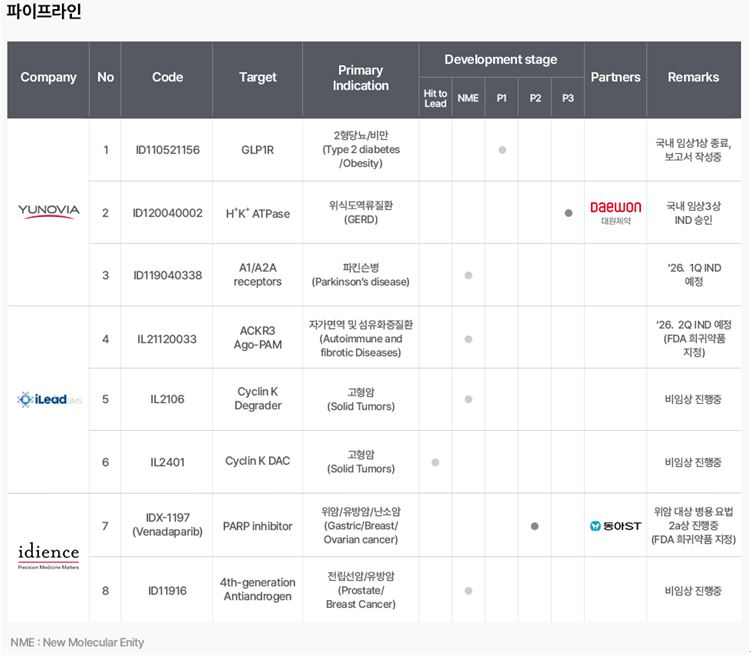Click the Remarks column header

pos(693,78)
